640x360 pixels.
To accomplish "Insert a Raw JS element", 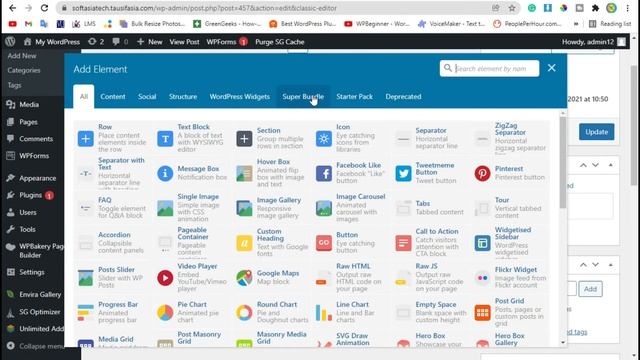I will [429, 278].
